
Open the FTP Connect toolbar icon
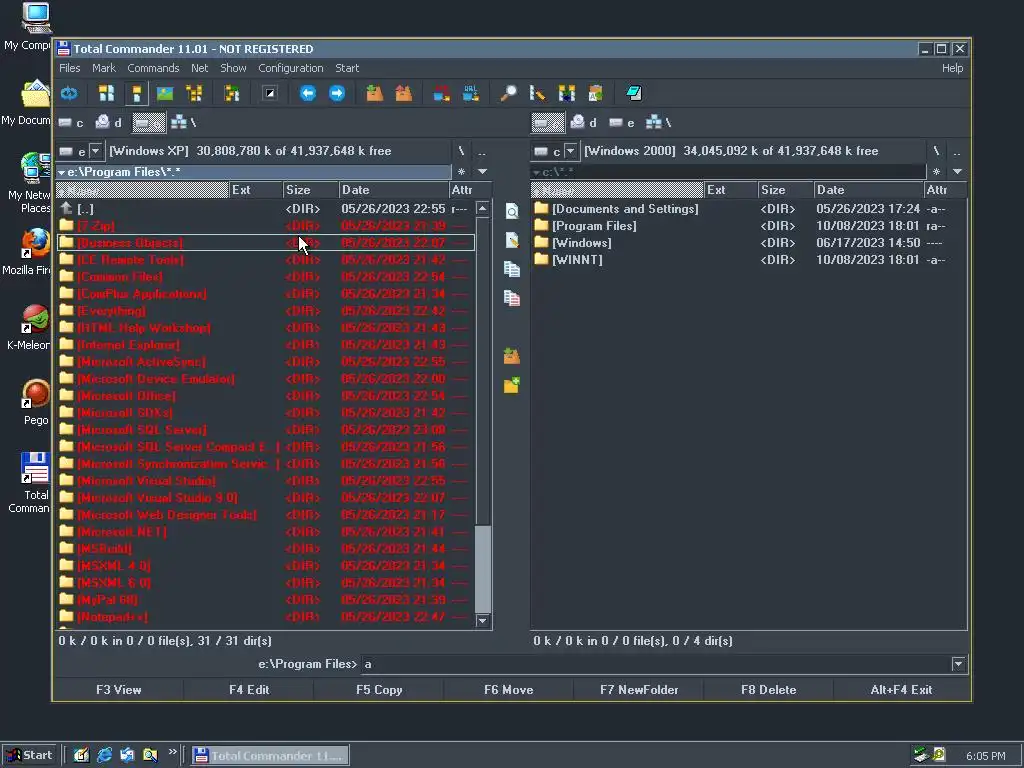point(441,93)
